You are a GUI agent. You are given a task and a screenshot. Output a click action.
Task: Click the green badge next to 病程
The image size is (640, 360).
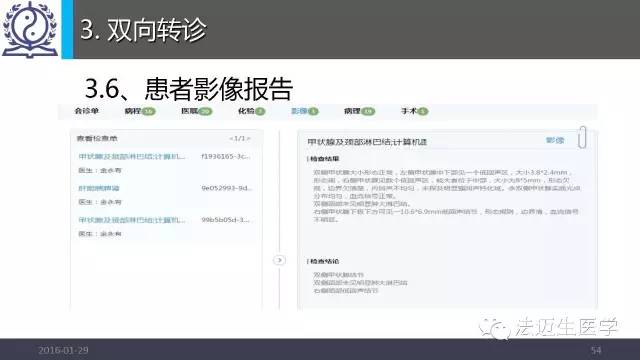[x=149, y=111]
